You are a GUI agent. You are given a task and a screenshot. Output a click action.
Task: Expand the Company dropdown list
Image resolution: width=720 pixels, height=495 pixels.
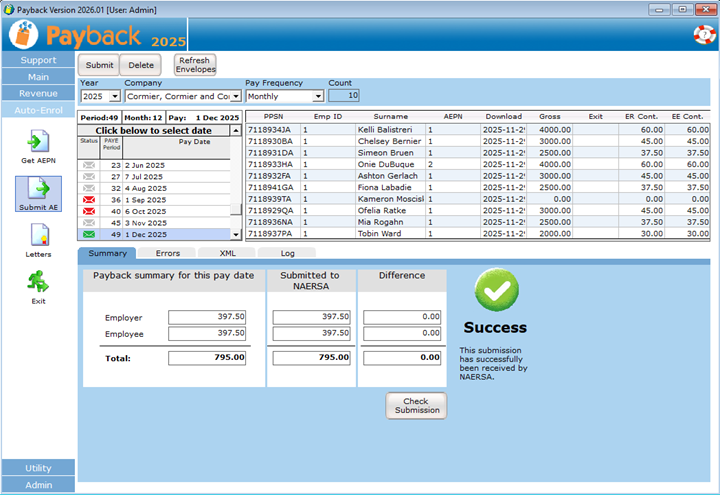(x=236, y=97)
